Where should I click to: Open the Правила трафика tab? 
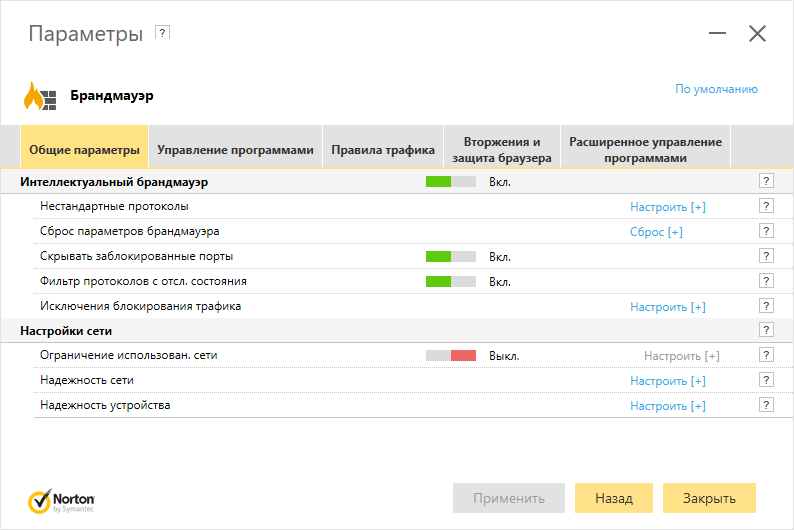coord(383,147)
